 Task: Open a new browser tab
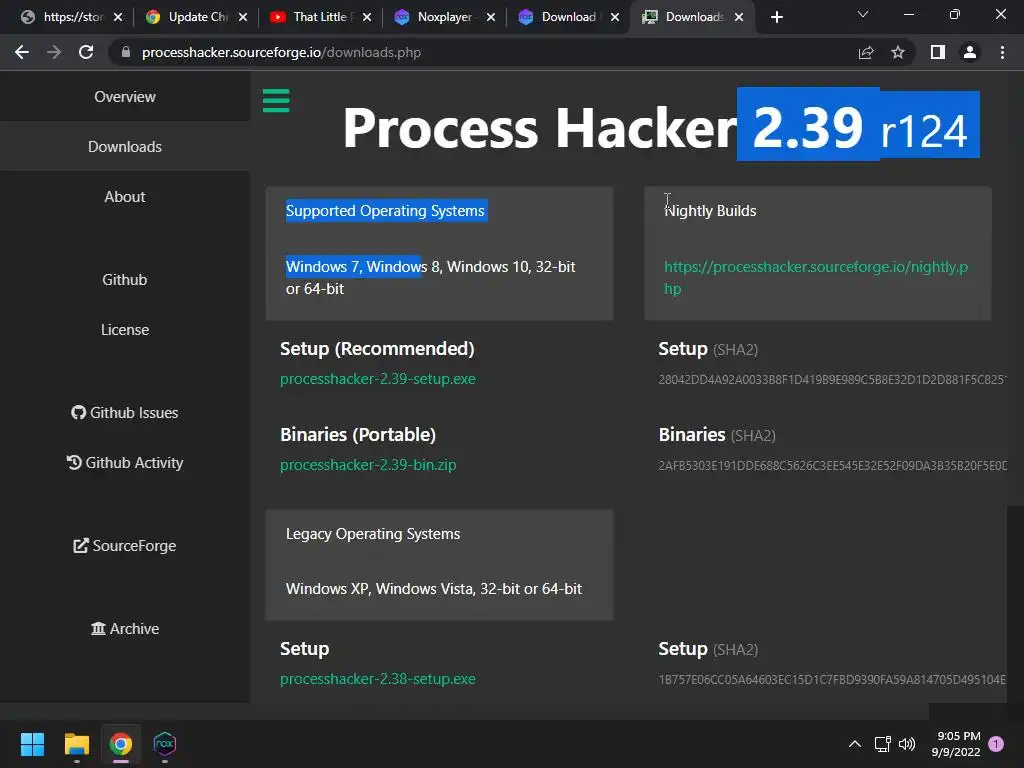coord(776,17)
